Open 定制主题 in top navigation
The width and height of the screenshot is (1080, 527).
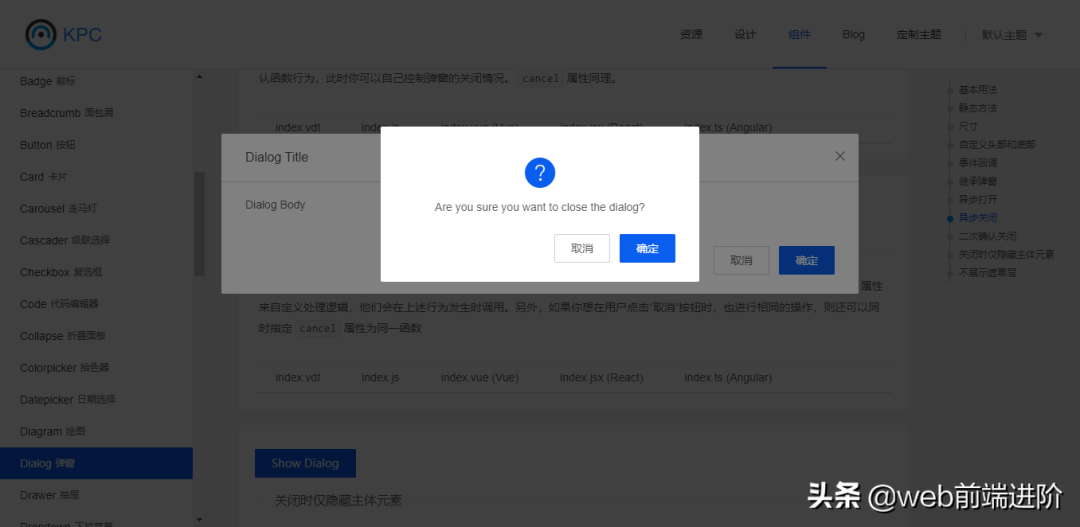tap(919, 34)
